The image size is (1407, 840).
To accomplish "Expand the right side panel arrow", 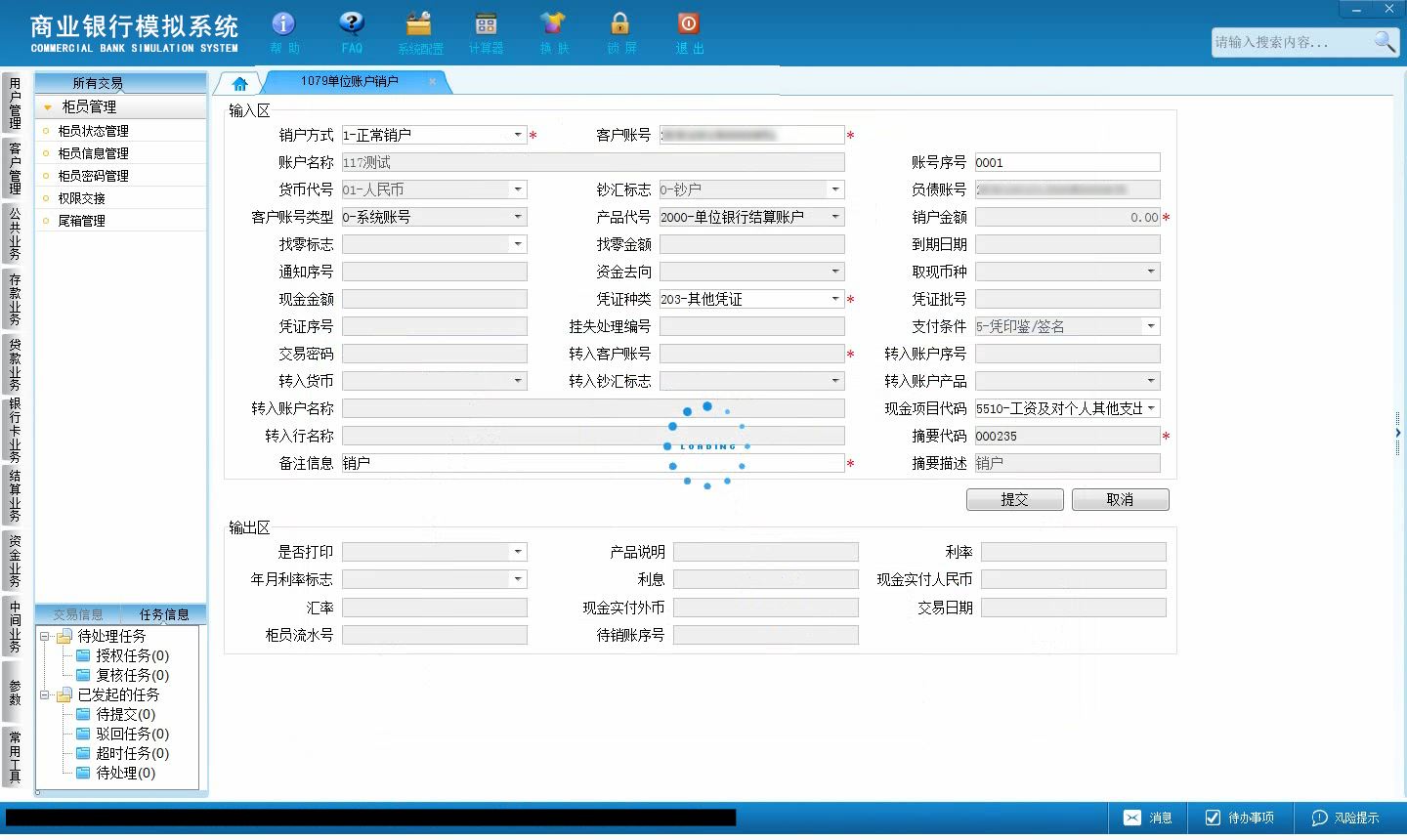I will point(1398,432).
